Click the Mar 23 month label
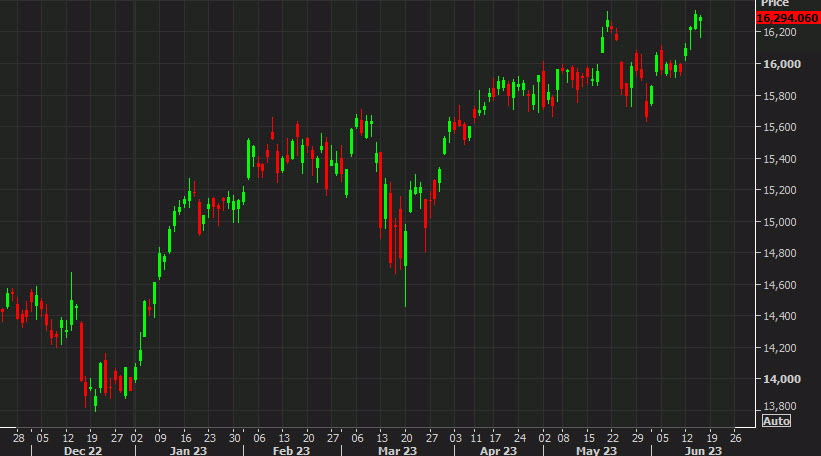821x456 pixels. pos(397,451)
